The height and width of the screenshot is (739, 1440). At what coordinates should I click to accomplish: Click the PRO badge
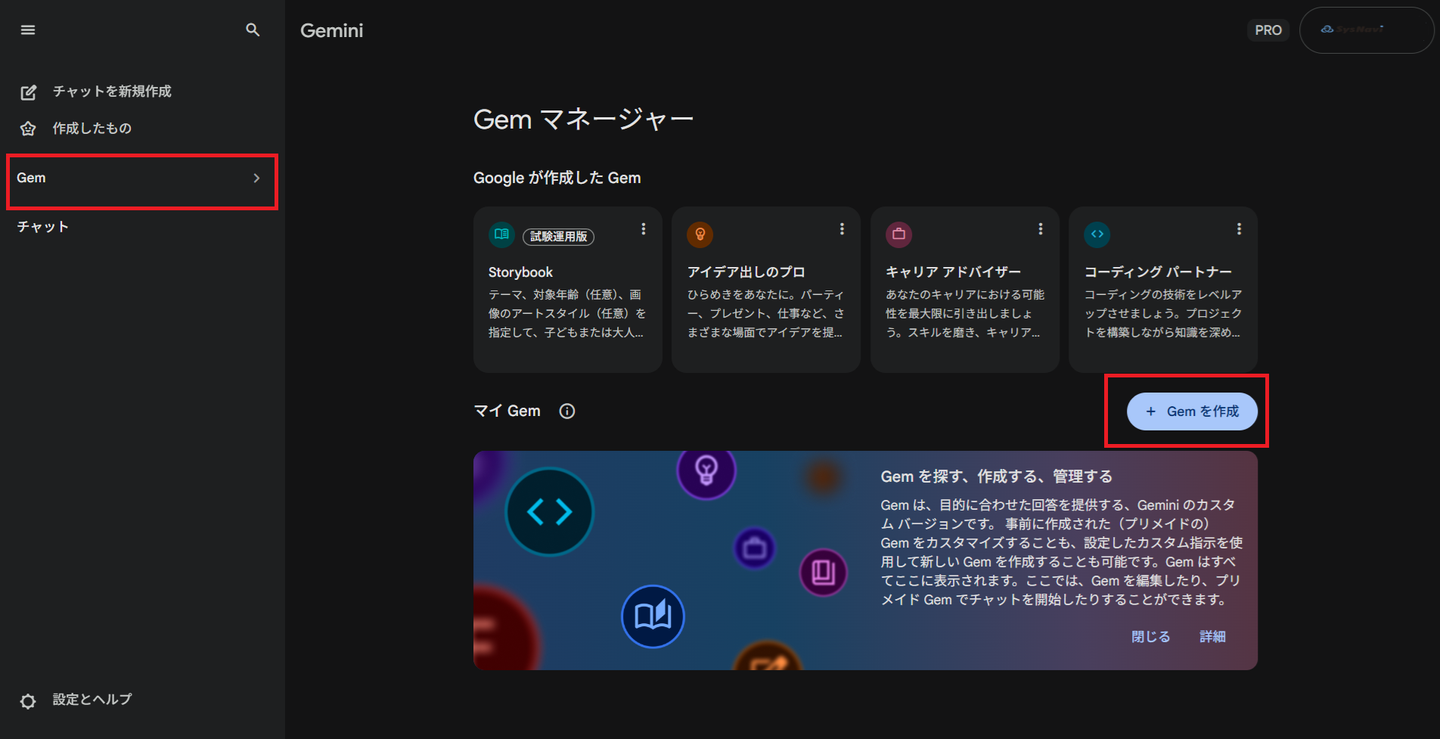1268,30
